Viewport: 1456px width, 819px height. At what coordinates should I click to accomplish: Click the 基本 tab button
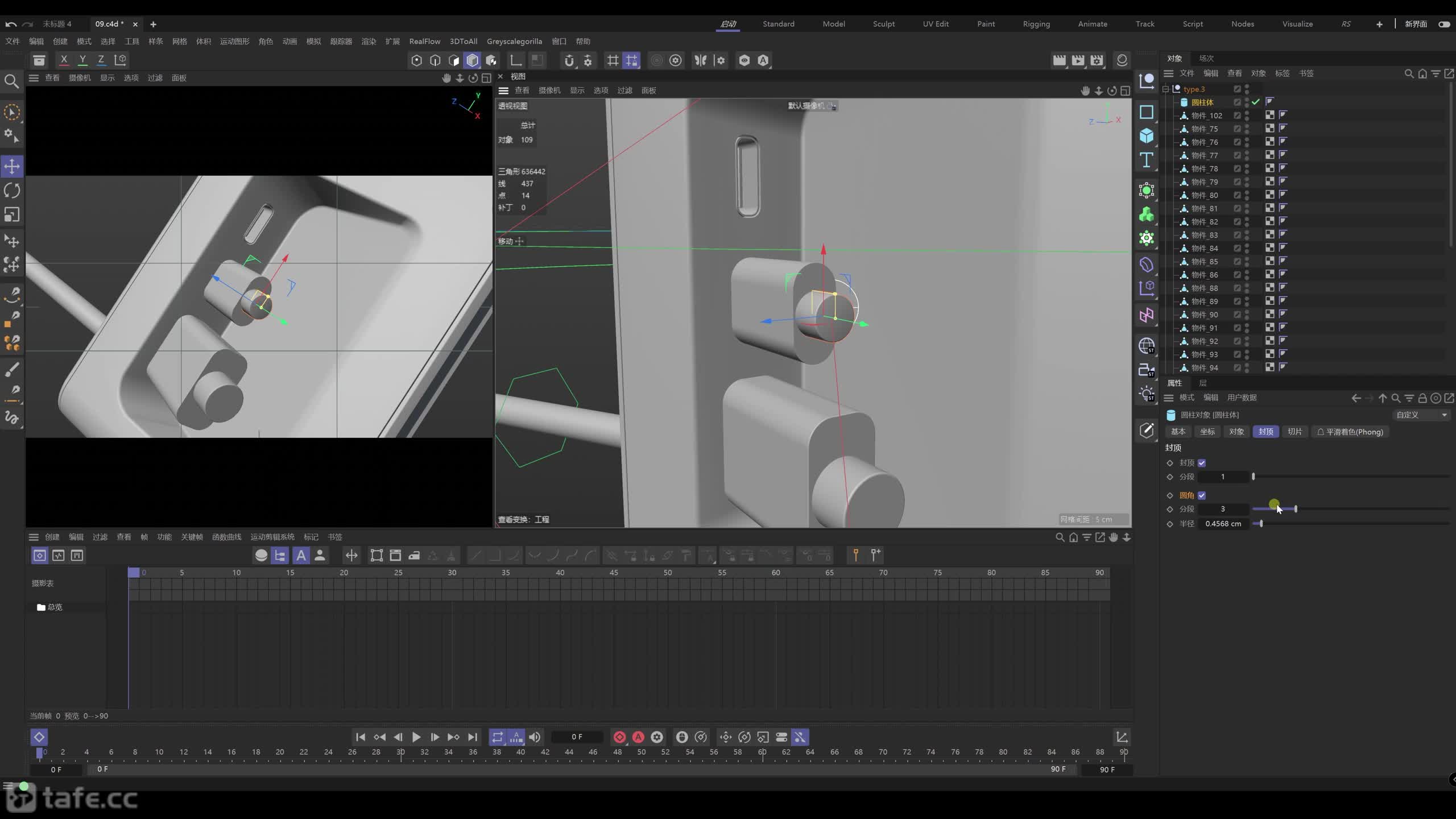click(1178, 432)
